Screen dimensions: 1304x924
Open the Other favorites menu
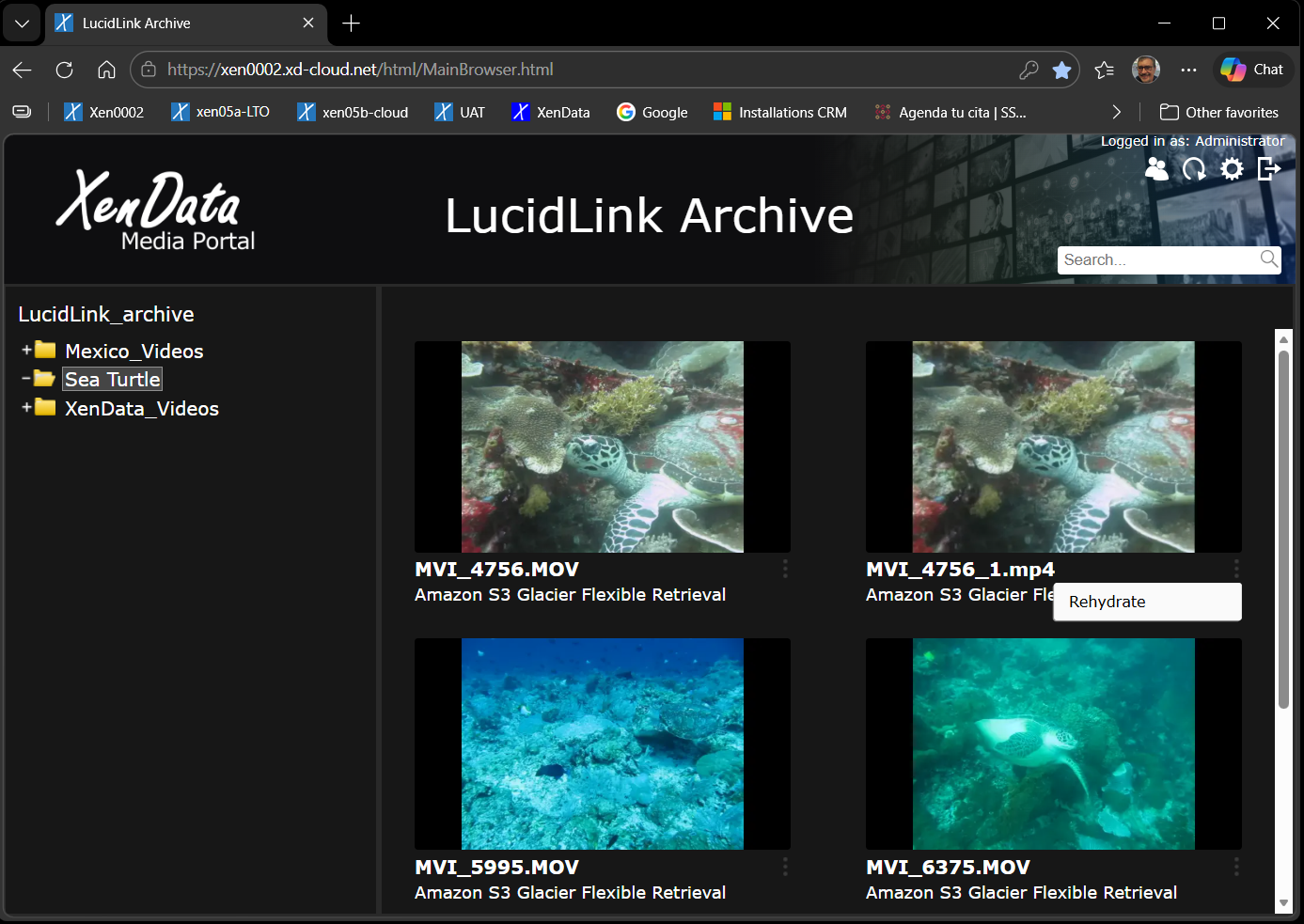[1218, 112]
